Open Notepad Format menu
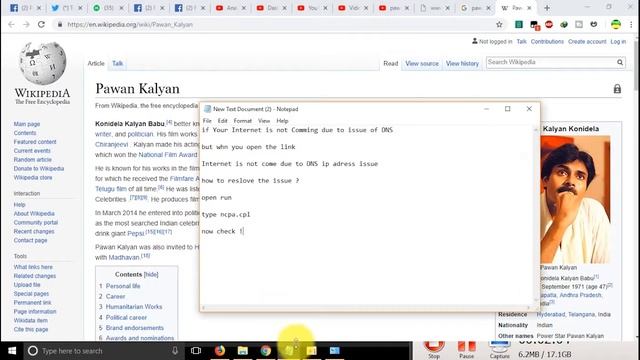 tap(242, 121)
